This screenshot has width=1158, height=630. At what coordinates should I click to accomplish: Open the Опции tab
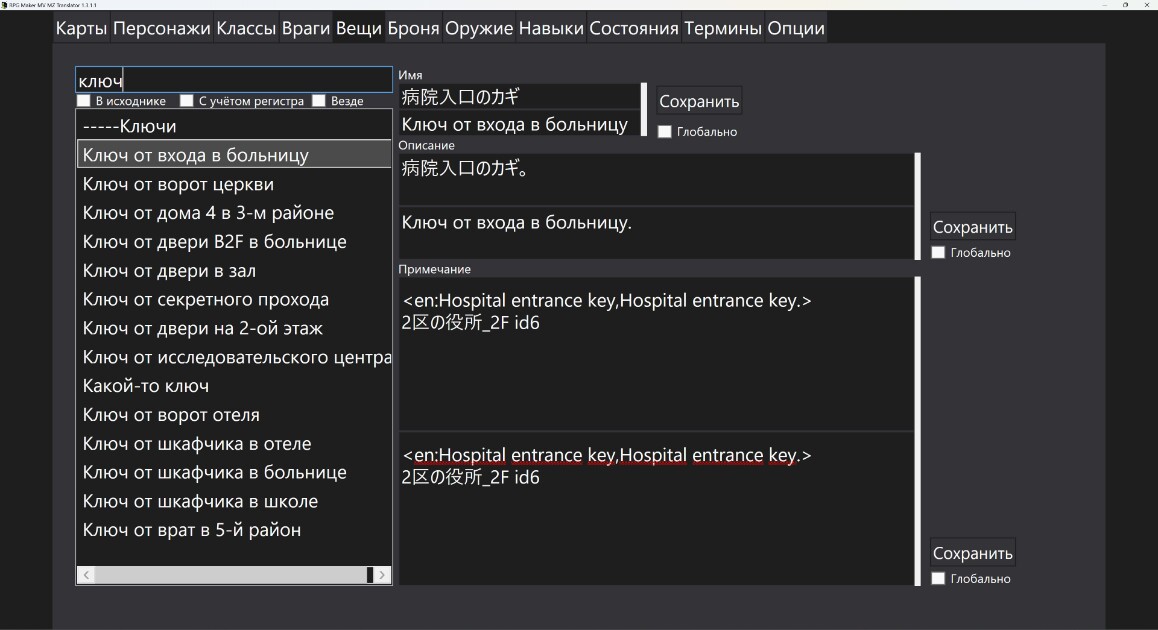(x=796, y=28)
